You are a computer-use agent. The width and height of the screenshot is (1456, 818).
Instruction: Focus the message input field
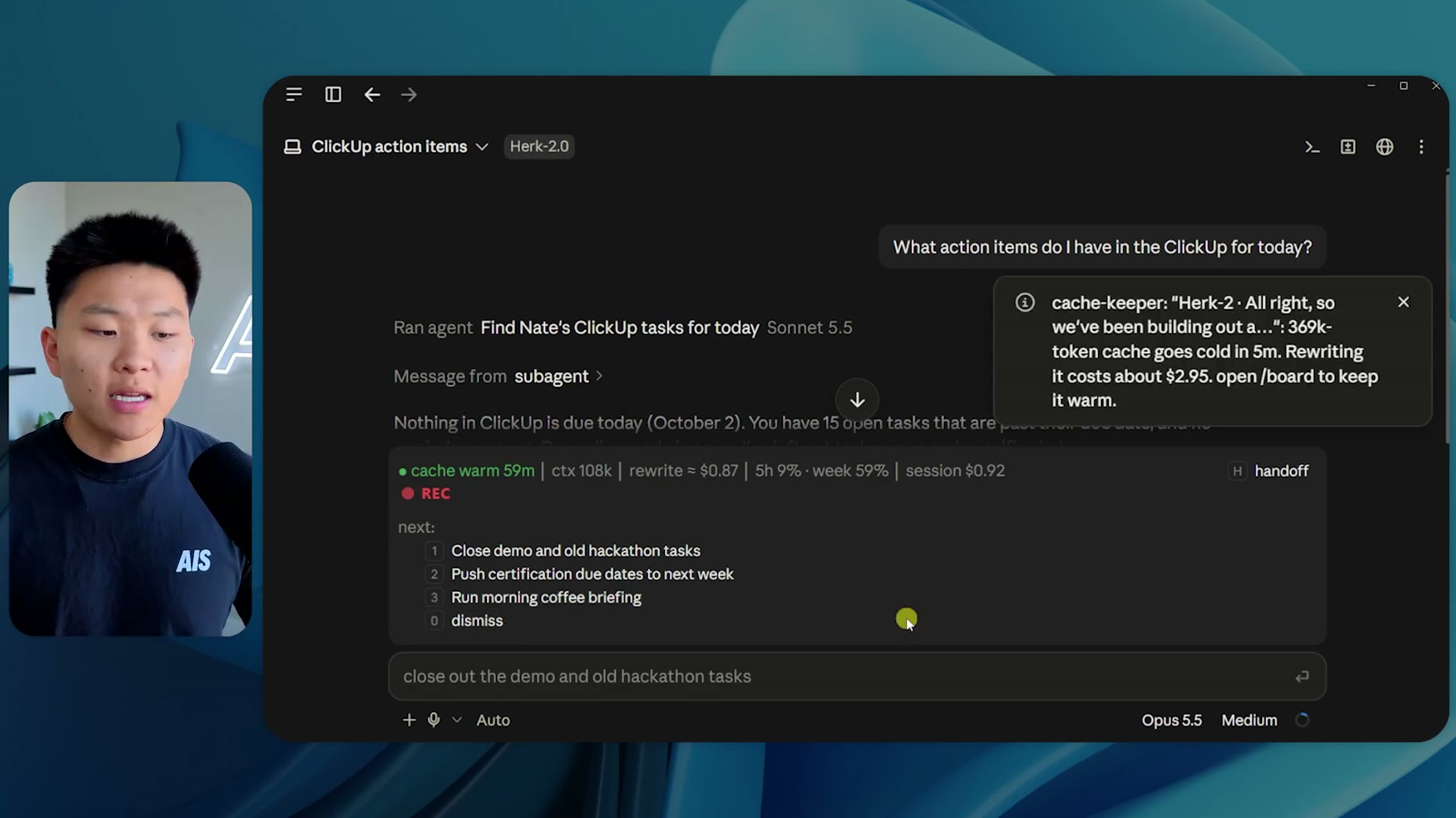tap(857, 677)
